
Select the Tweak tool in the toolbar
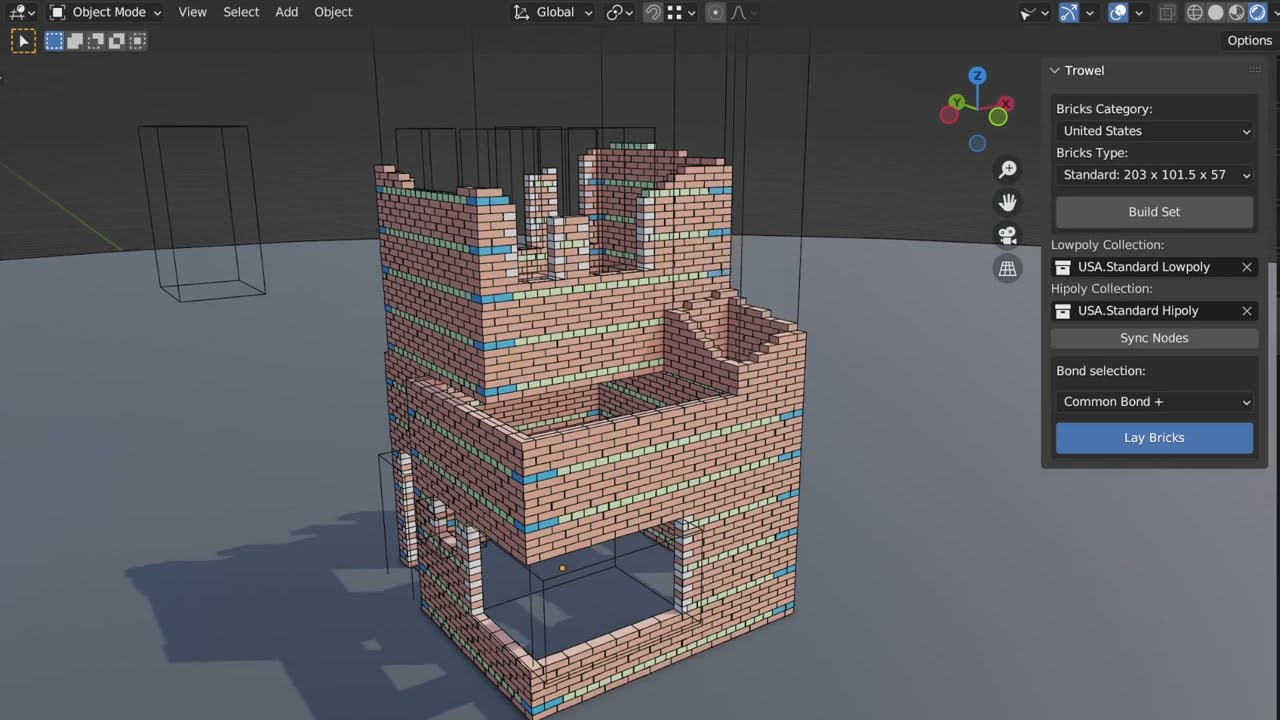(23, 40)
